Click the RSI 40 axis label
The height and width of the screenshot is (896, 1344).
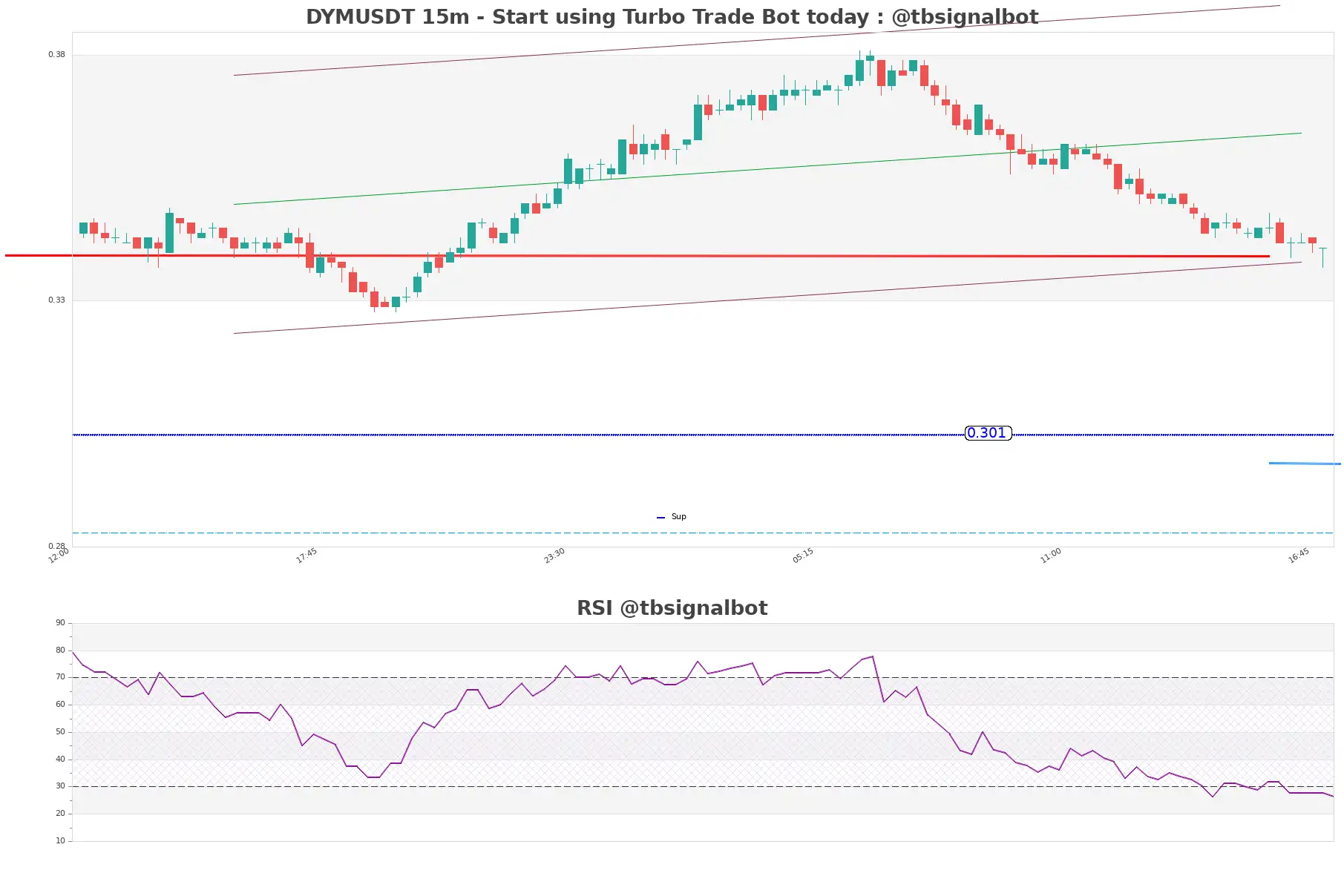(60, 760)
